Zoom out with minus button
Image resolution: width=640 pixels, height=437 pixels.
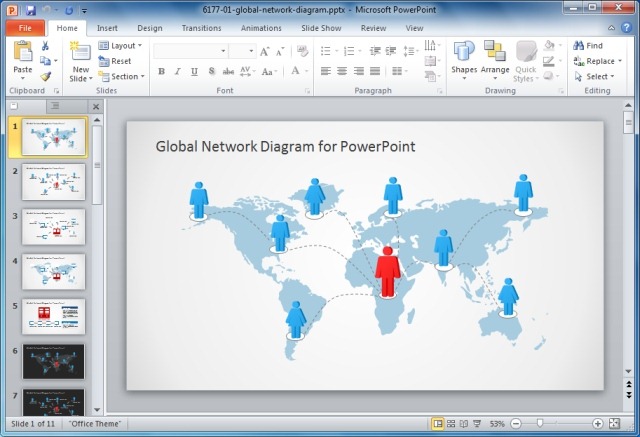[516, 424]
